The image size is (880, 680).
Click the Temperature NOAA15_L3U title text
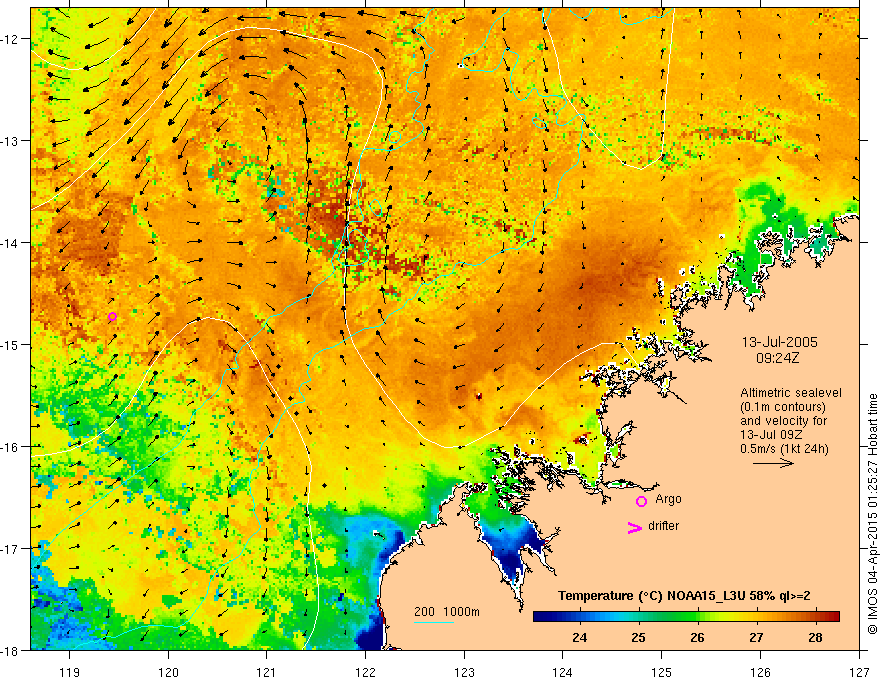[684, 596]
